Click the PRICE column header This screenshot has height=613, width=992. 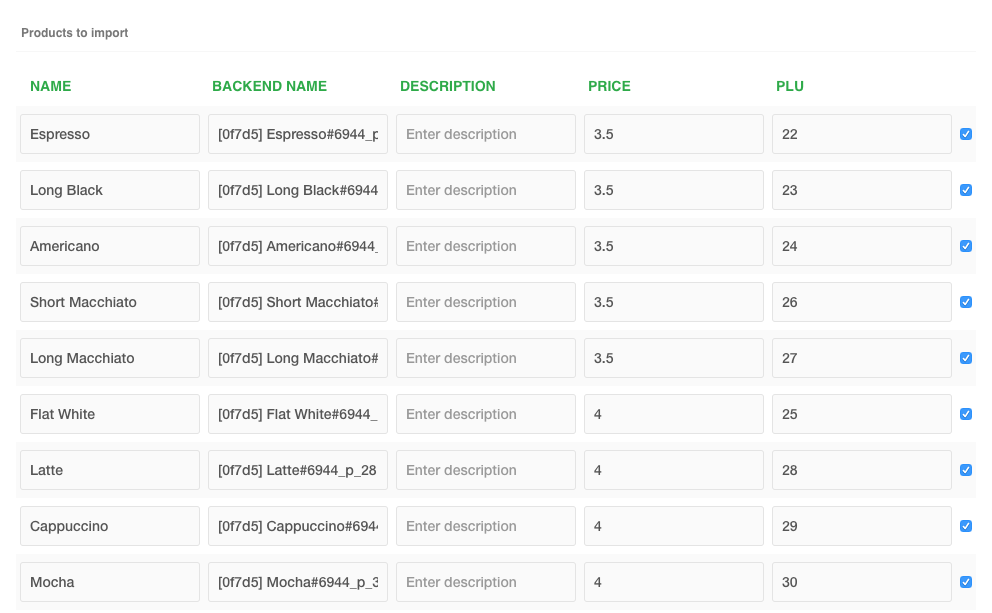609,86
